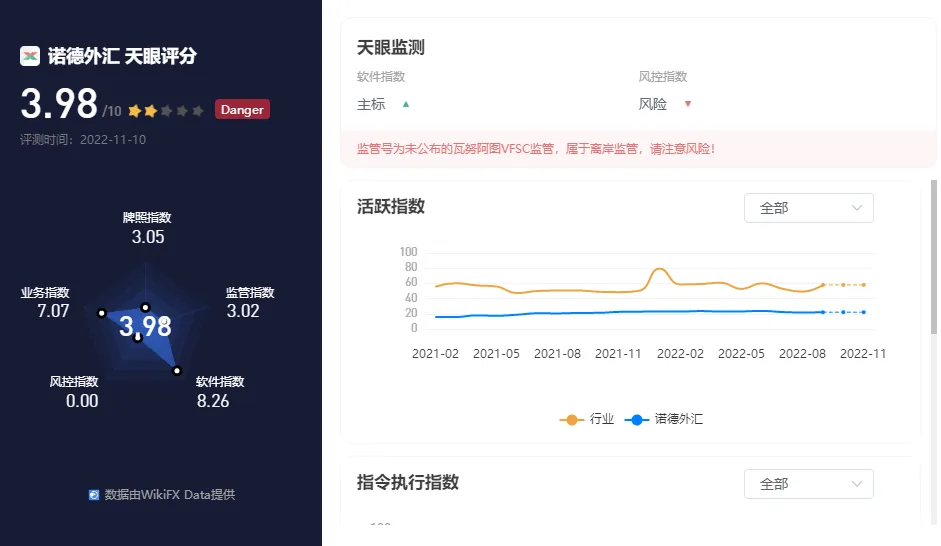The height and width of the screenshot is (546, 941).
Task: Click the 风险 risk control status
Action: click(x=652, y=104)
